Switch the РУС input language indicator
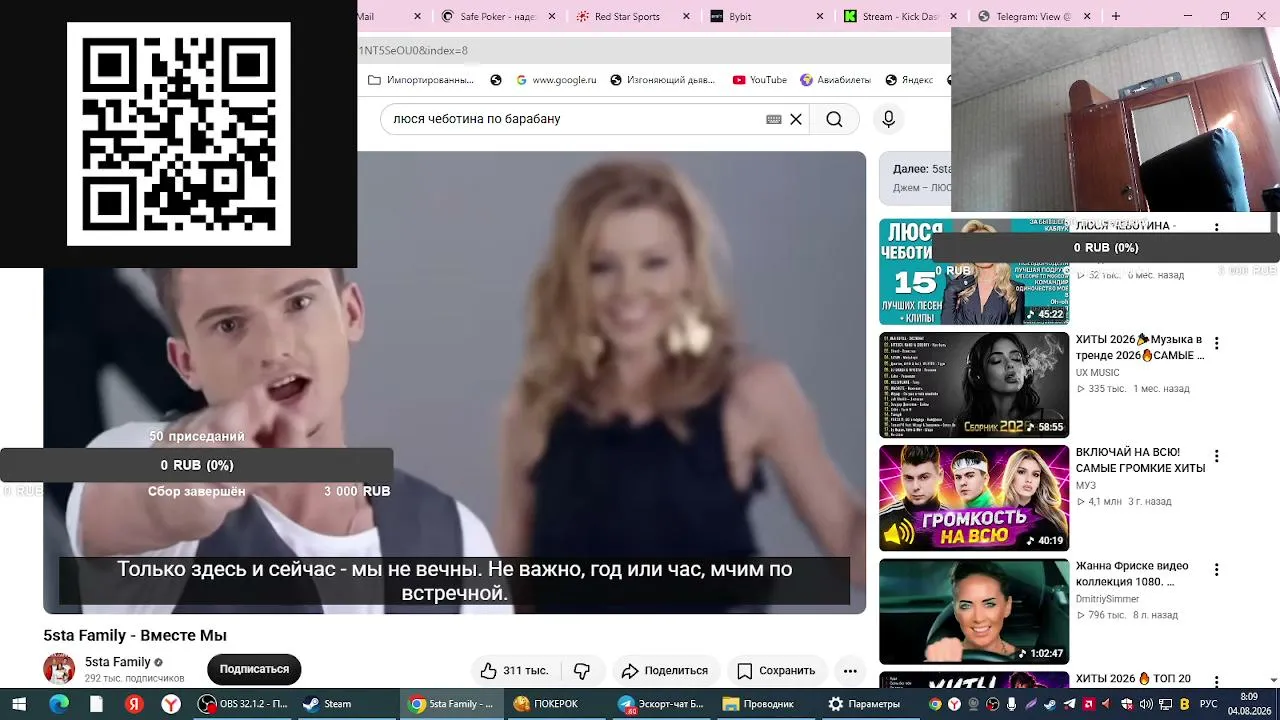 (1209, 704)
